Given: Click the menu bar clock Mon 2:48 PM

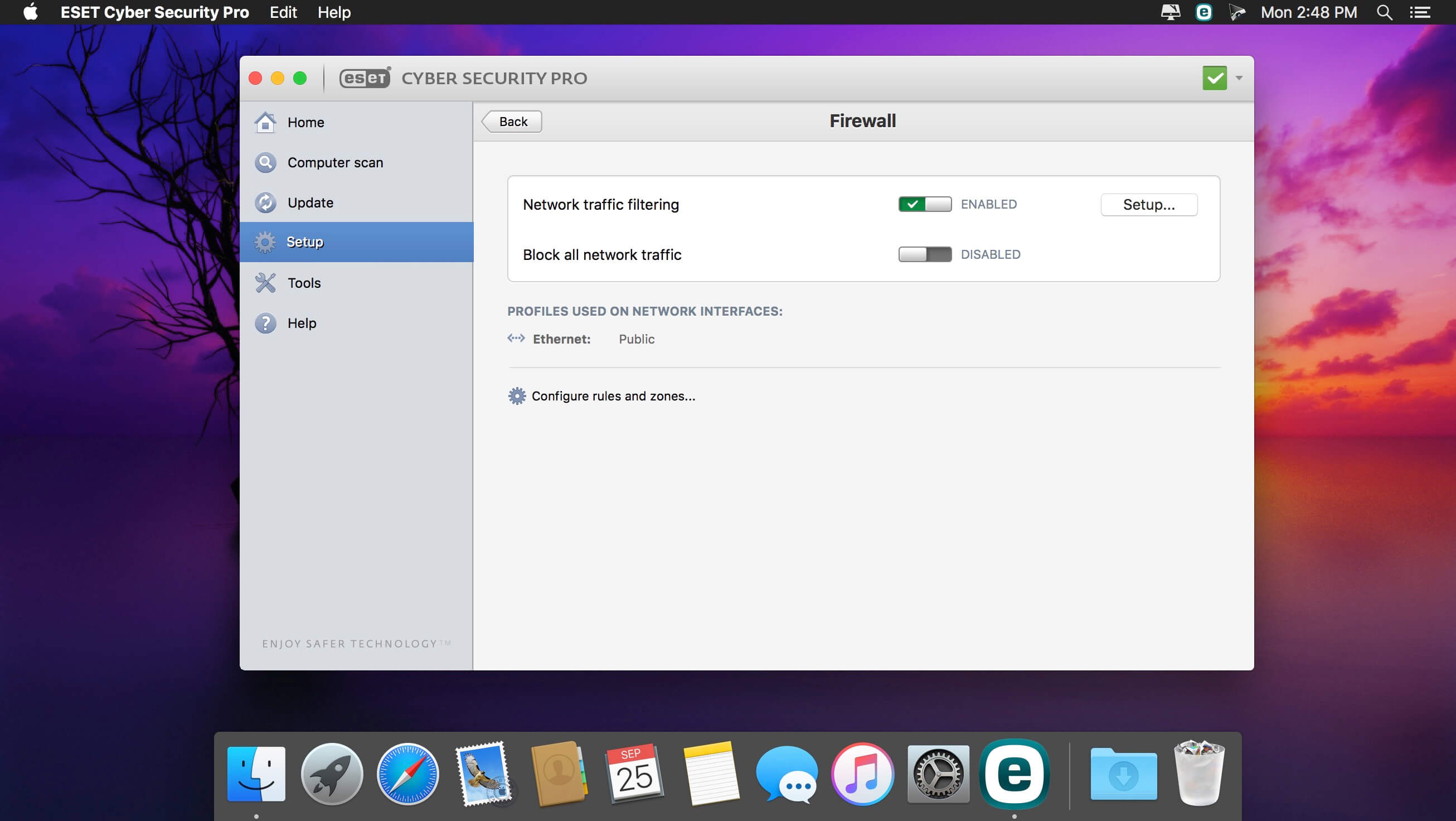Looking at the screenshot, I should [1308, 12].
